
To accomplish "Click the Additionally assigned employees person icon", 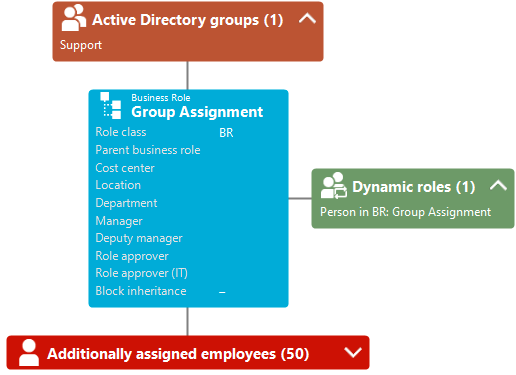I will (x=29, y=352).
